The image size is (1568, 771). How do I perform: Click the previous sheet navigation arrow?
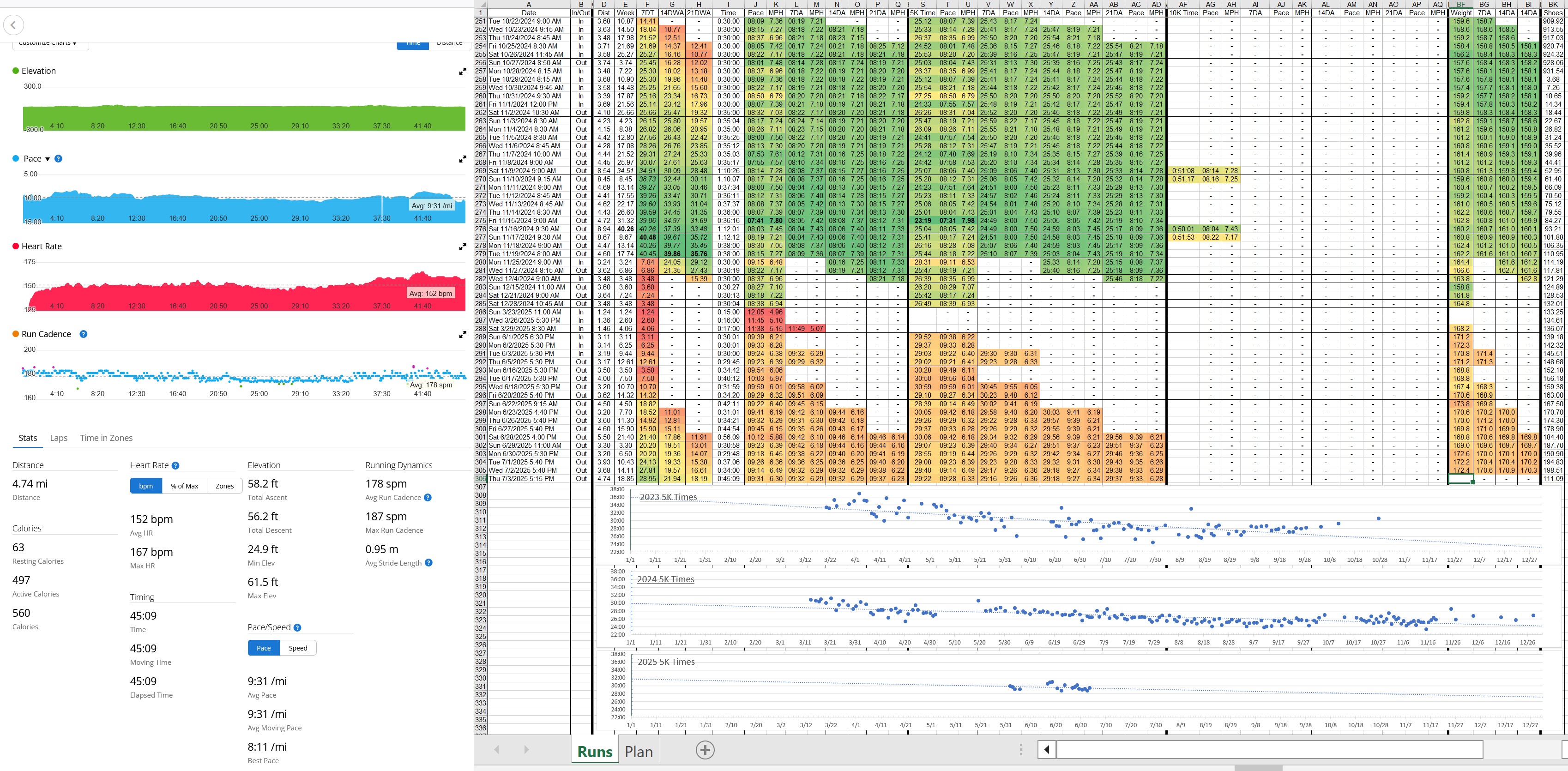pos(497,750)
